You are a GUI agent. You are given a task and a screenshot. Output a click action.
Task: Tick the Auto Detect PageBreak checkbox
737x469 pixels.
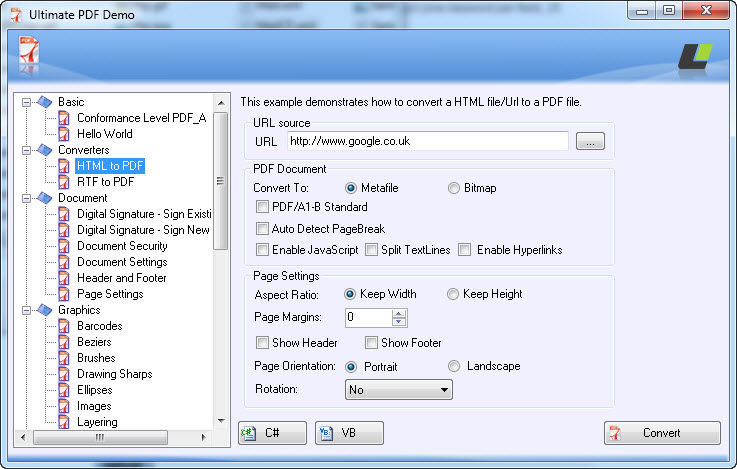262,229
